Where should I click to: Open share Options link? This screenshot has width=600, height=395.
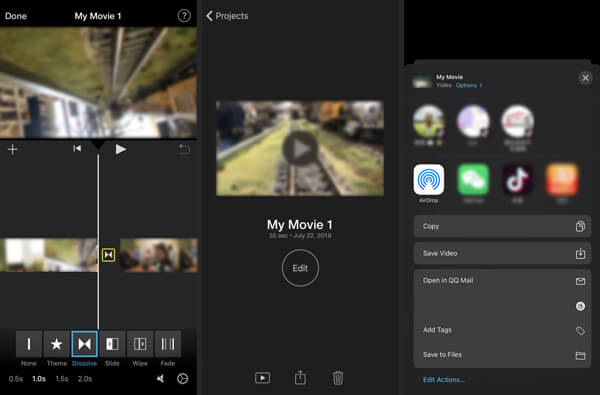point(469,85)
